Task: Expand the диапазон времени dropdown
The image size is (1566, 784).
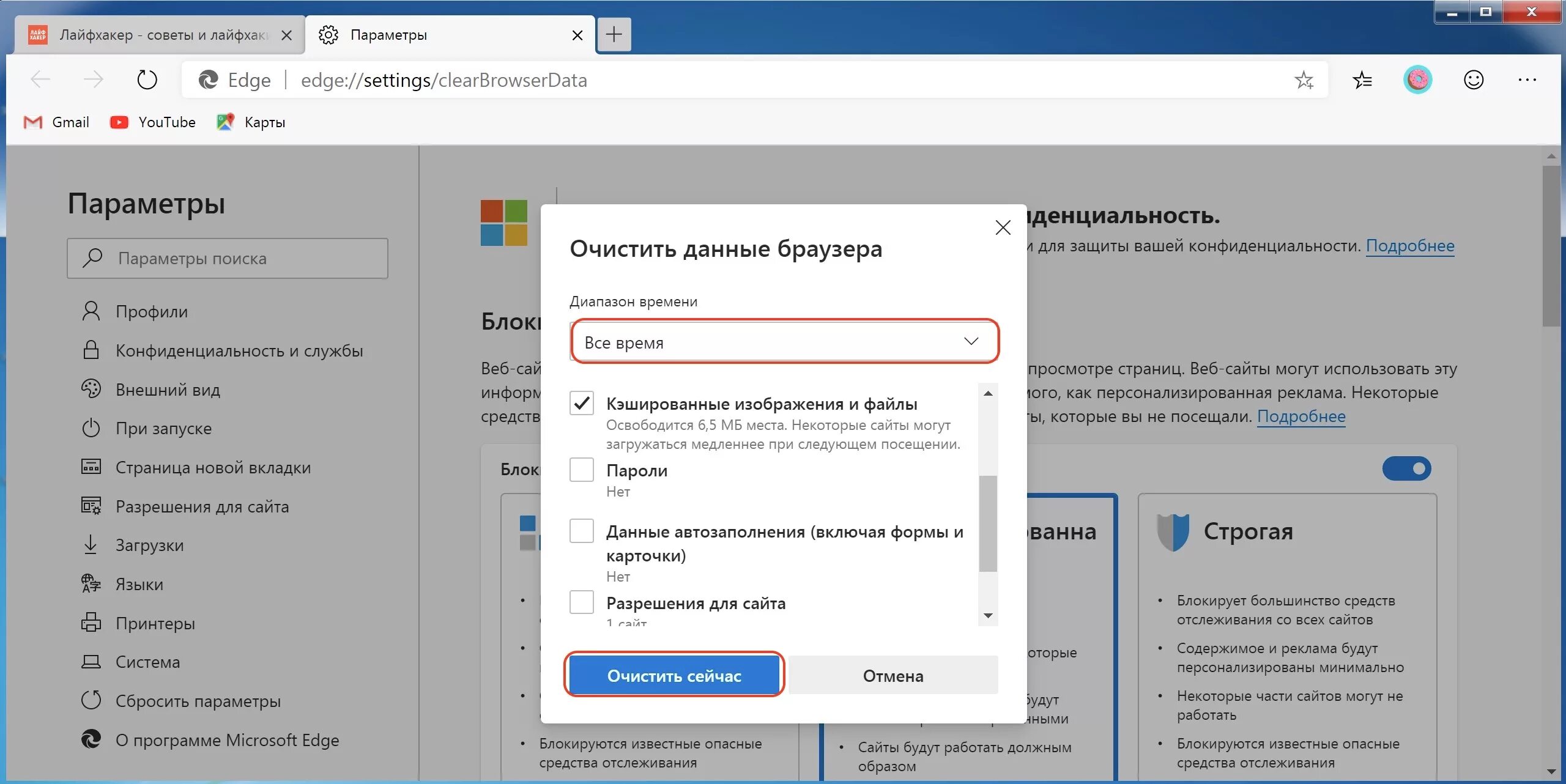Action: point(783,342)
